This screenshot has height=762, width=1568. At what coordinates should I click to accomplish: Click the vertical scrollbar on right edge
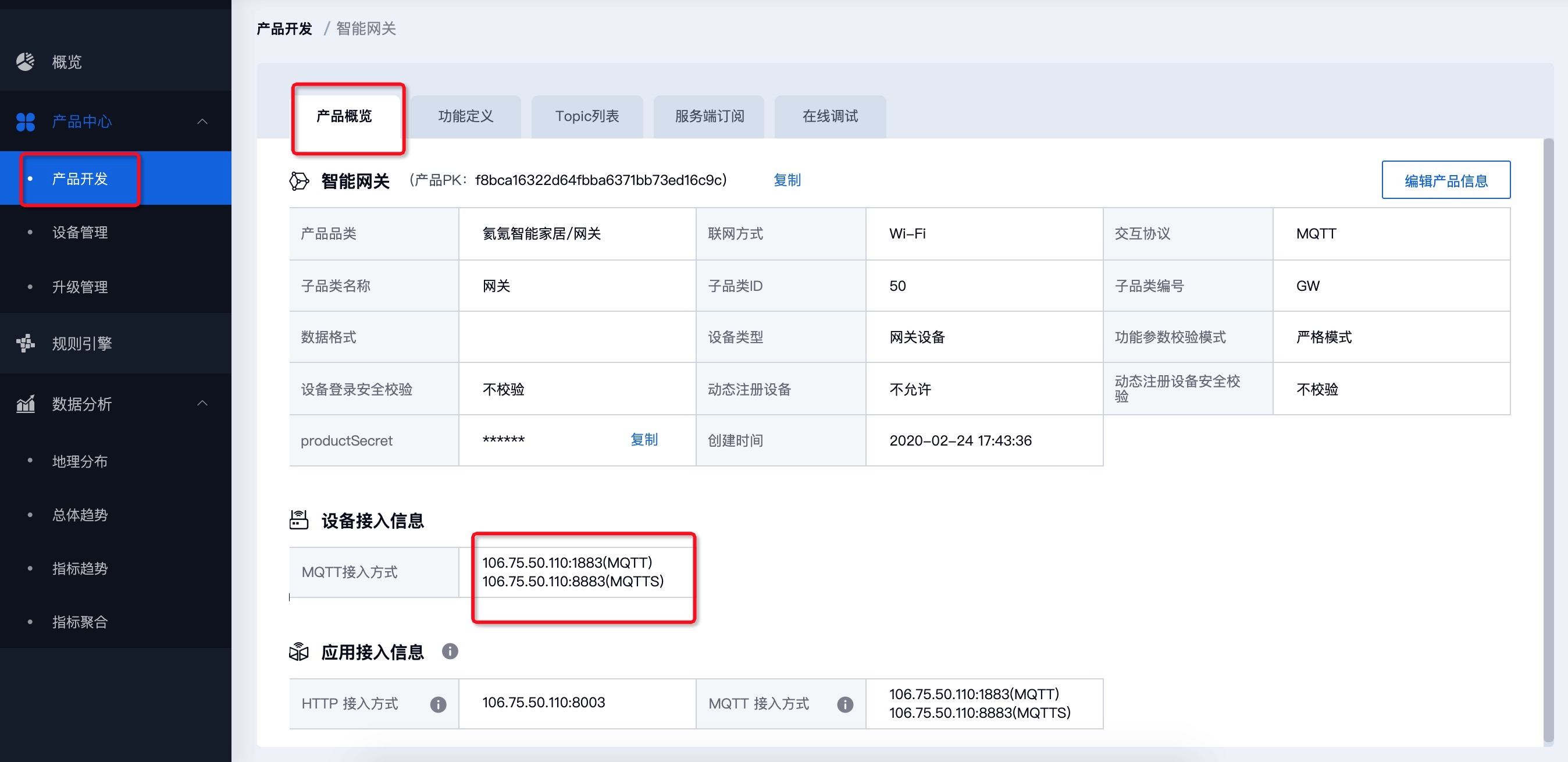[x=1549, y=438]
